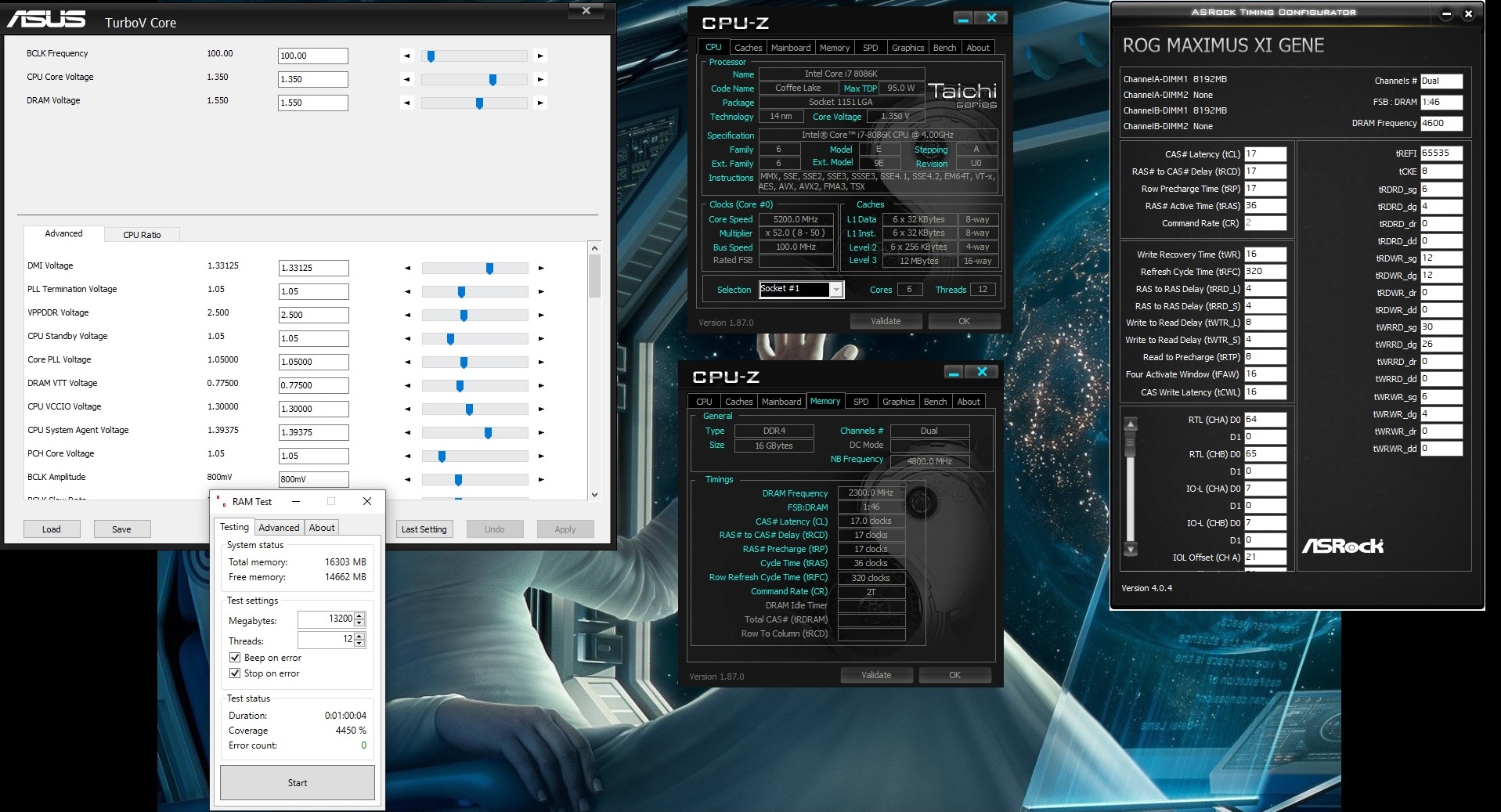Click the DRAM Voltage slider handle
The height and width of the screenshot is (812, 1501).
tap(479, 103)
